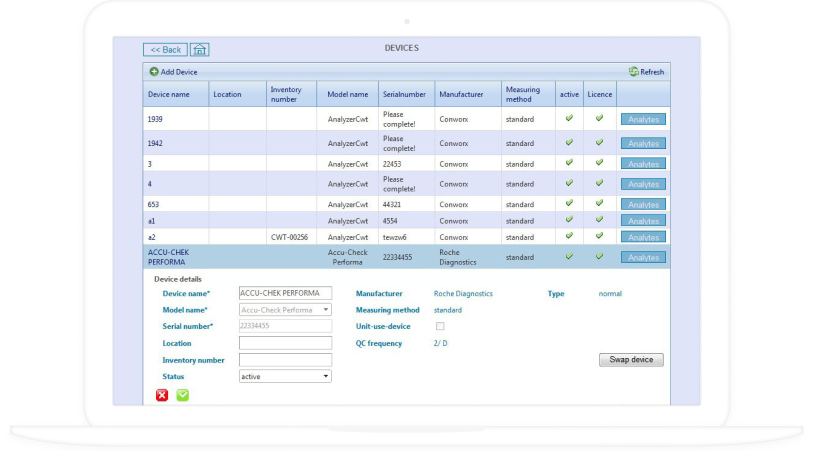Click licence checkmark for device 653

tap(599, 203)
